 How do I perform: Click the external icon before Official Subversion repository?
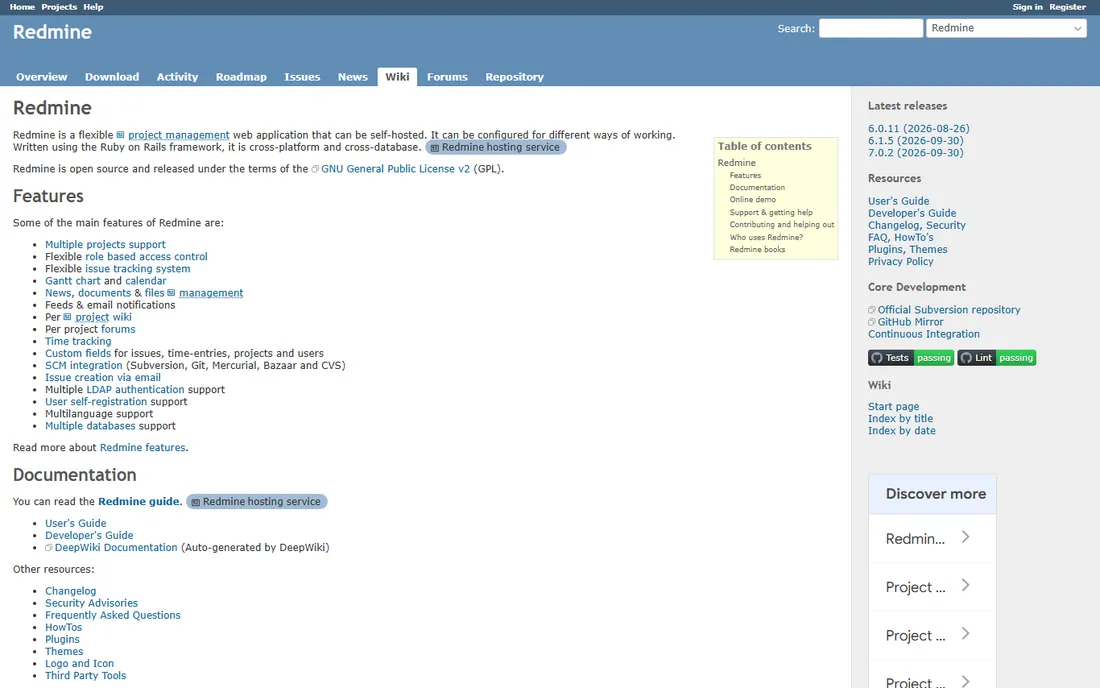(872, 310)
